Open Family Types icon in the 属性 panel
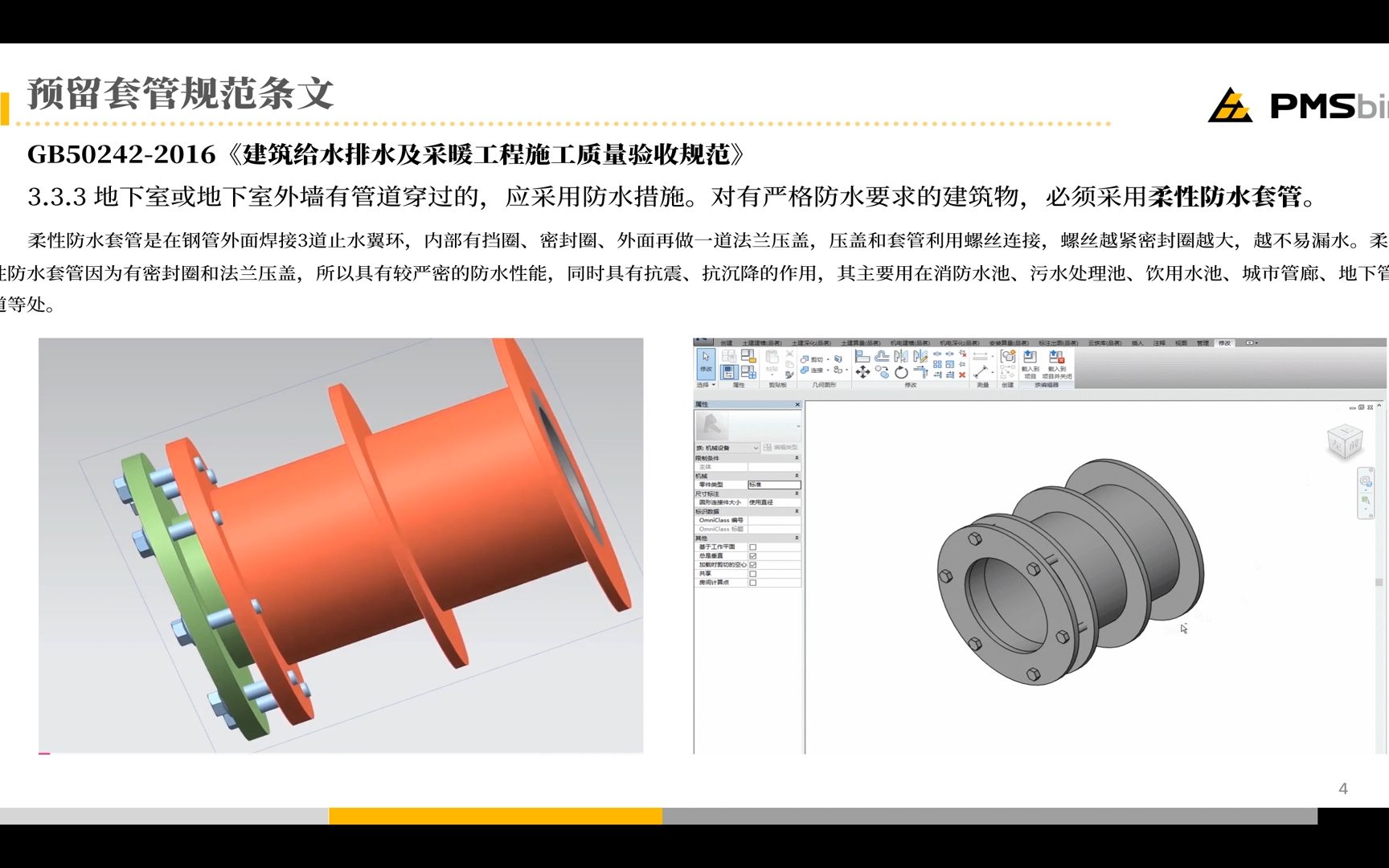1389x868 pixels. tap(748, 372)
